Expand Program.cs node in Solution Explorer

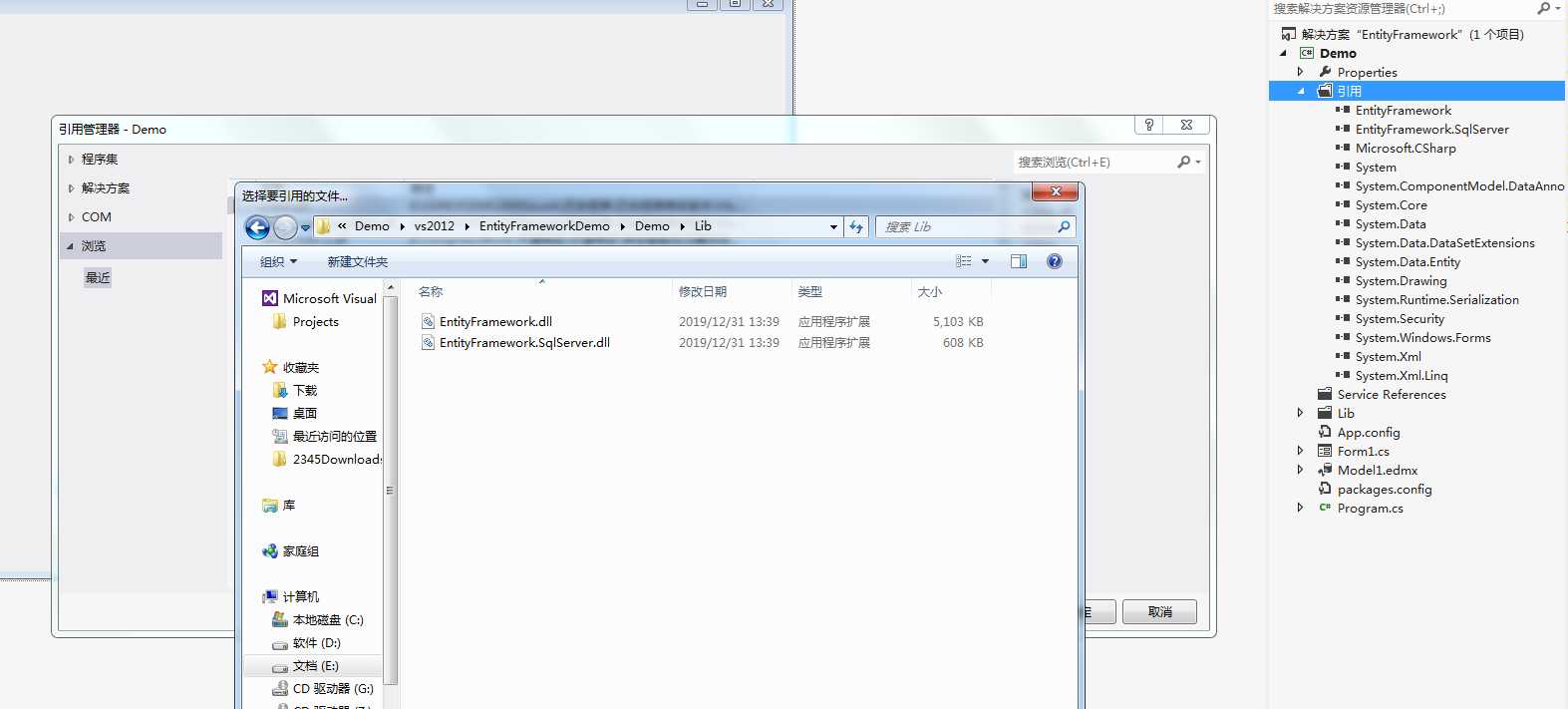coord(1300,508)
